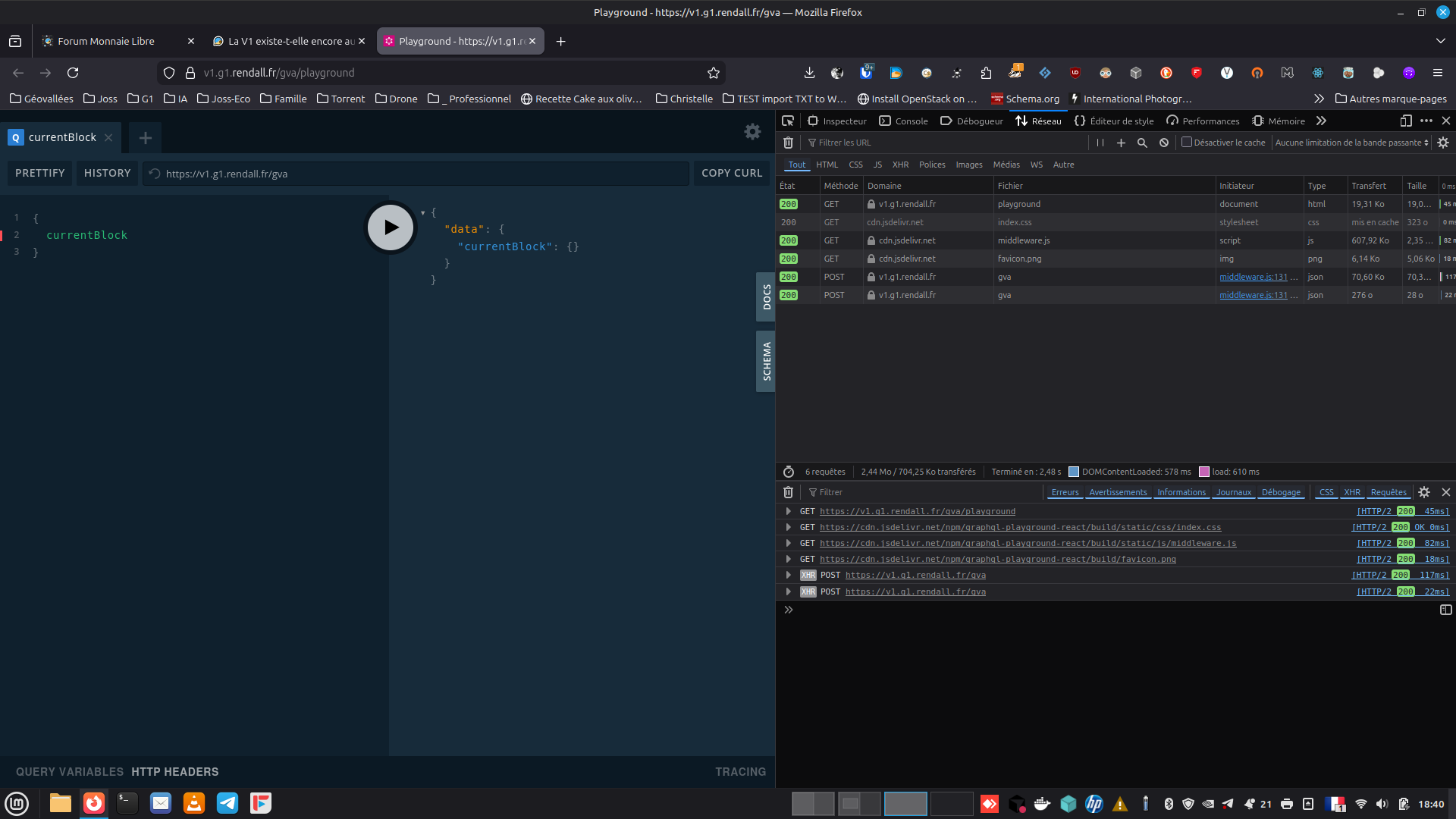Open the network search magnifier
This screenshot has width=1456, height=819.
1142,143
